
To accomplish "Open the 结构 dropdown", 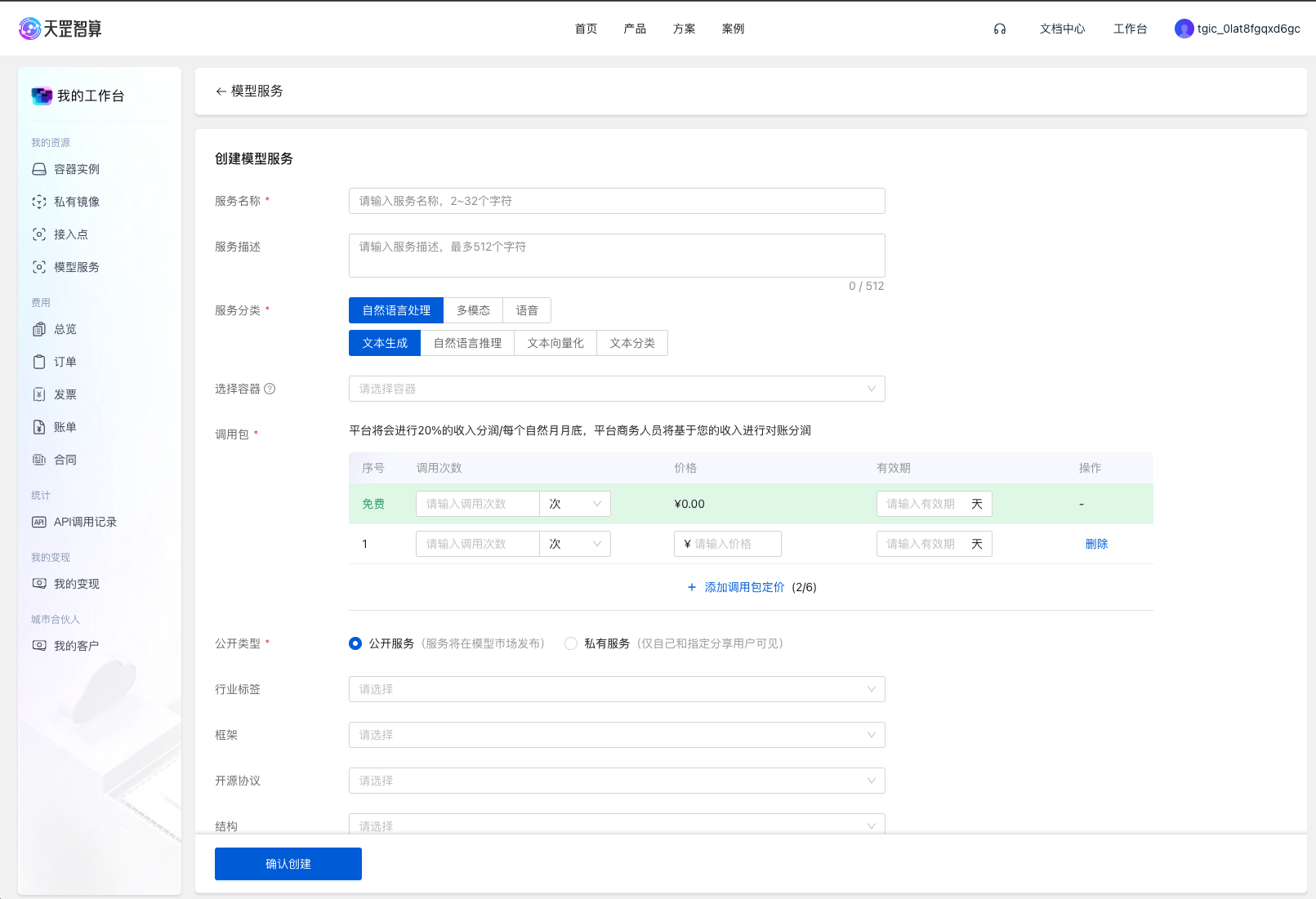I will (617, 823).
